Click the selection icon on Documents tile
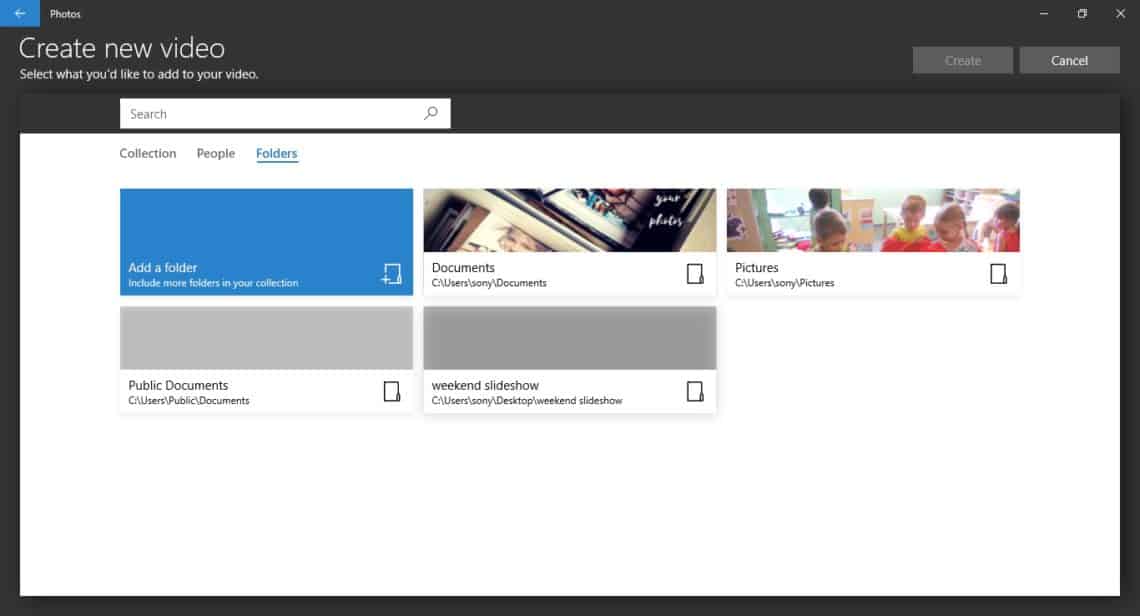 click(x=696, y=273)
